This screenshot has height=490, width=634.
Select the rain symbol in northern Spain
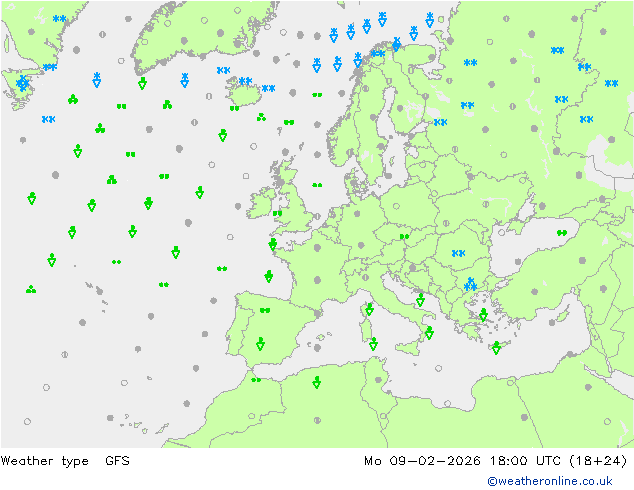click(x=265, y=311)
